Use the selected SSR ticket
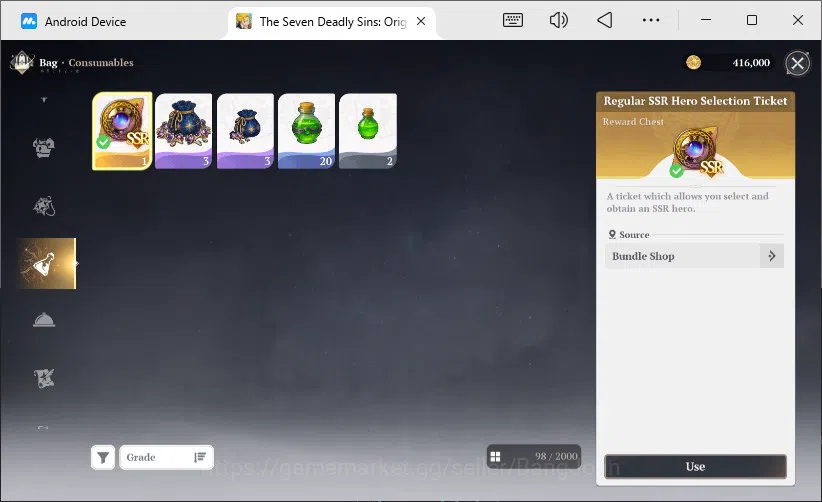 [x=695, y=466]
